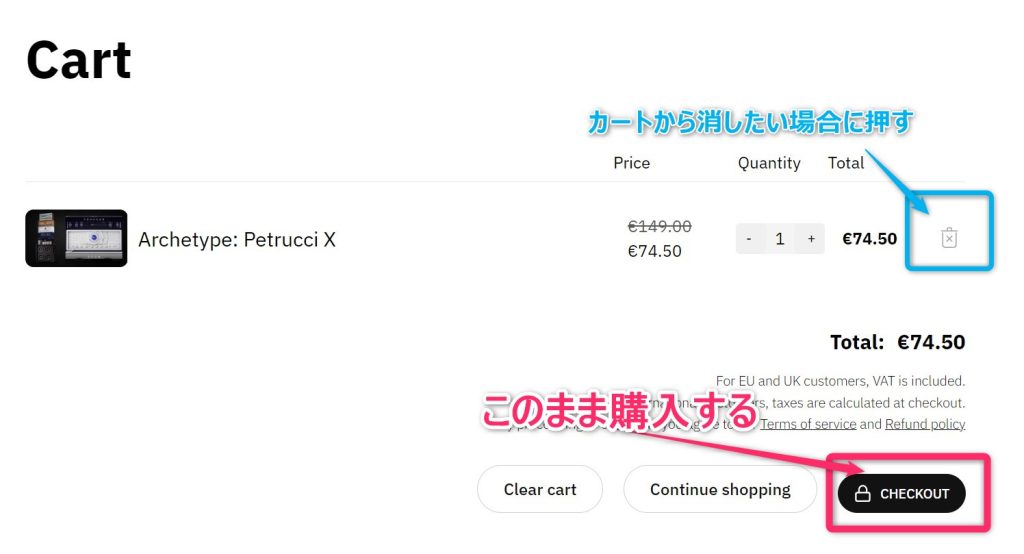This screenshot has height=554, width=1024.
Task: Click the discounted price below €149.00
Action: [x=654, y=251]
